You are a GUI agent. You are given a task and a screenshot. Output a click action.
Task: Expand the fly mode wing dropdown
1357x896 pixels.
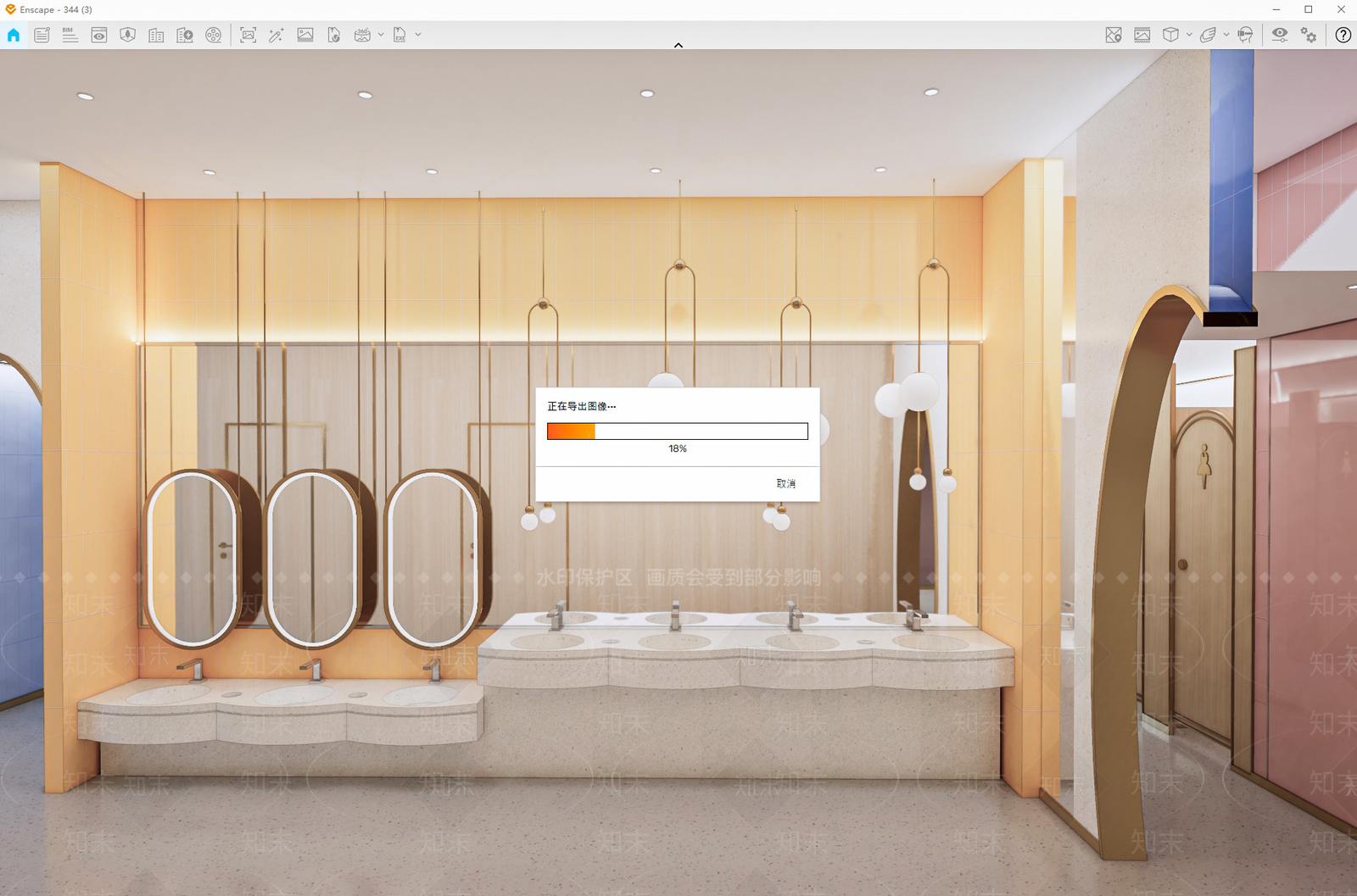point(1226,35)
